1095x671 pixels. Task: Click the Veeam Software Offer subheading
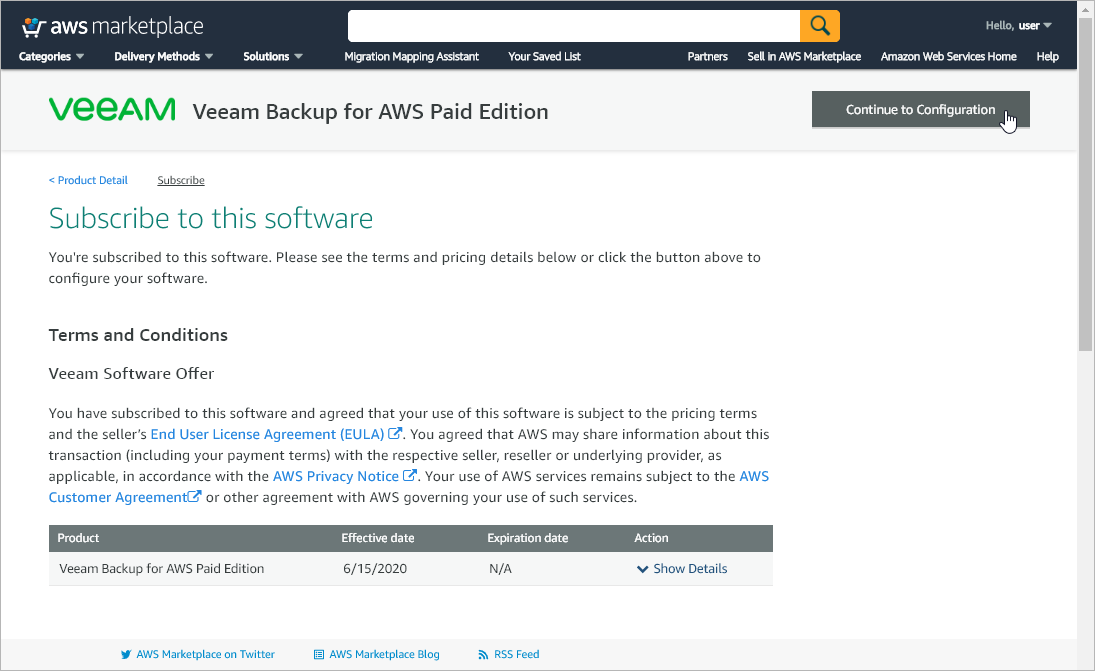(131, 374)
